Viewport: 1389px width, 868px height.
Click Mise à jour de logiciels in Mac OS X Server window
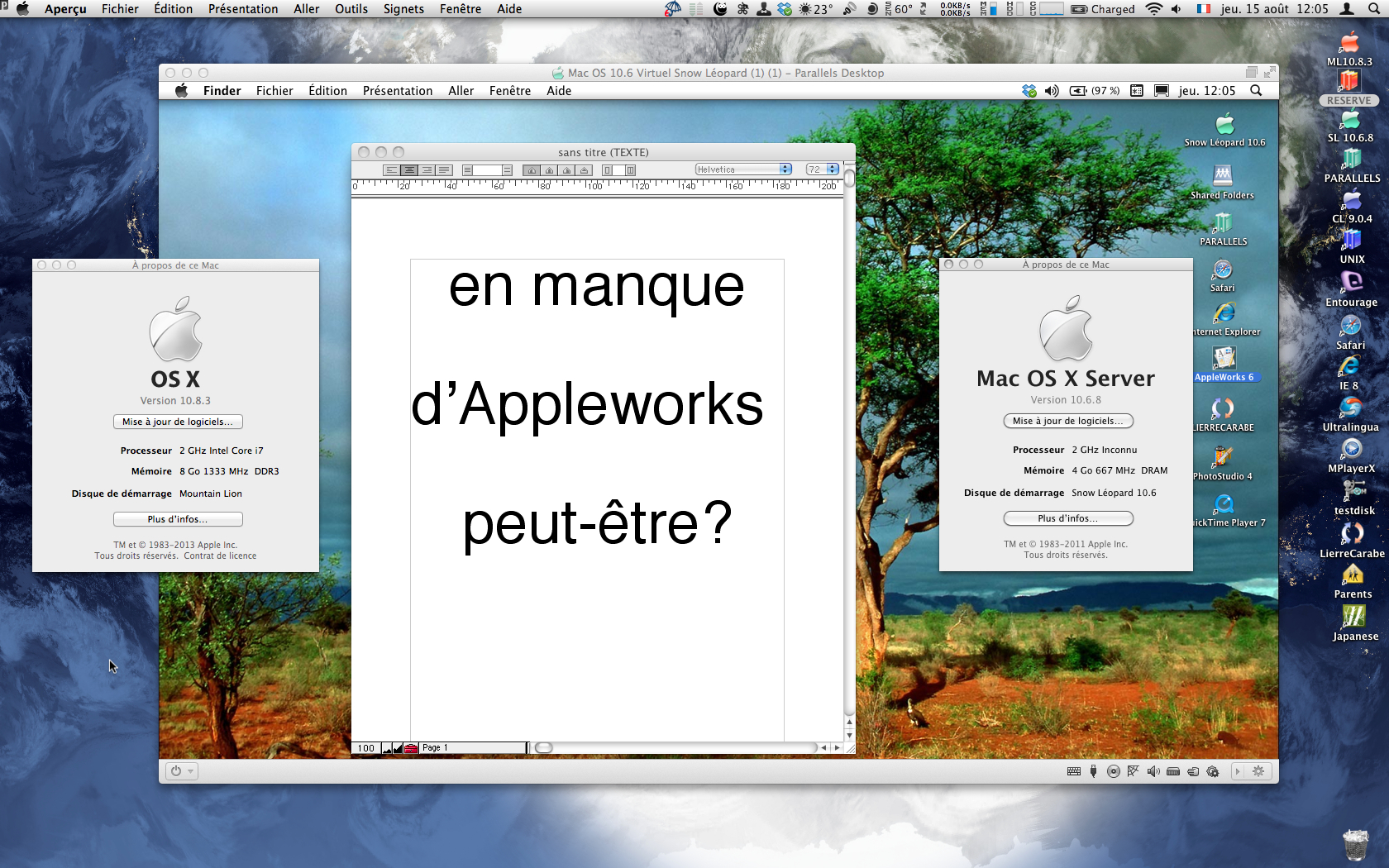pos(1068,421)
